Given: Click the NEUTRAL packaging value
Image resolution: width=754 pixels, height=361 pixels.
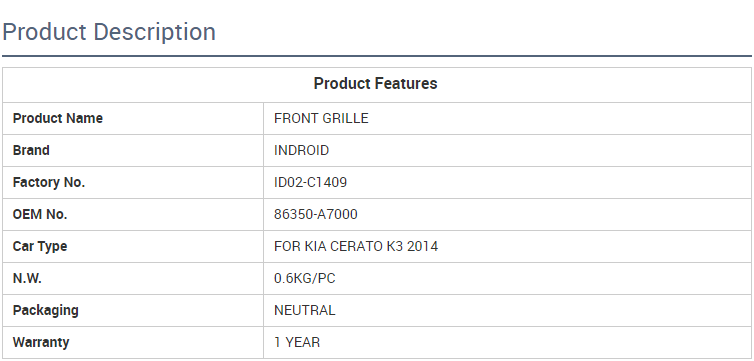Looking at the screenshot, I should (304, 311).
